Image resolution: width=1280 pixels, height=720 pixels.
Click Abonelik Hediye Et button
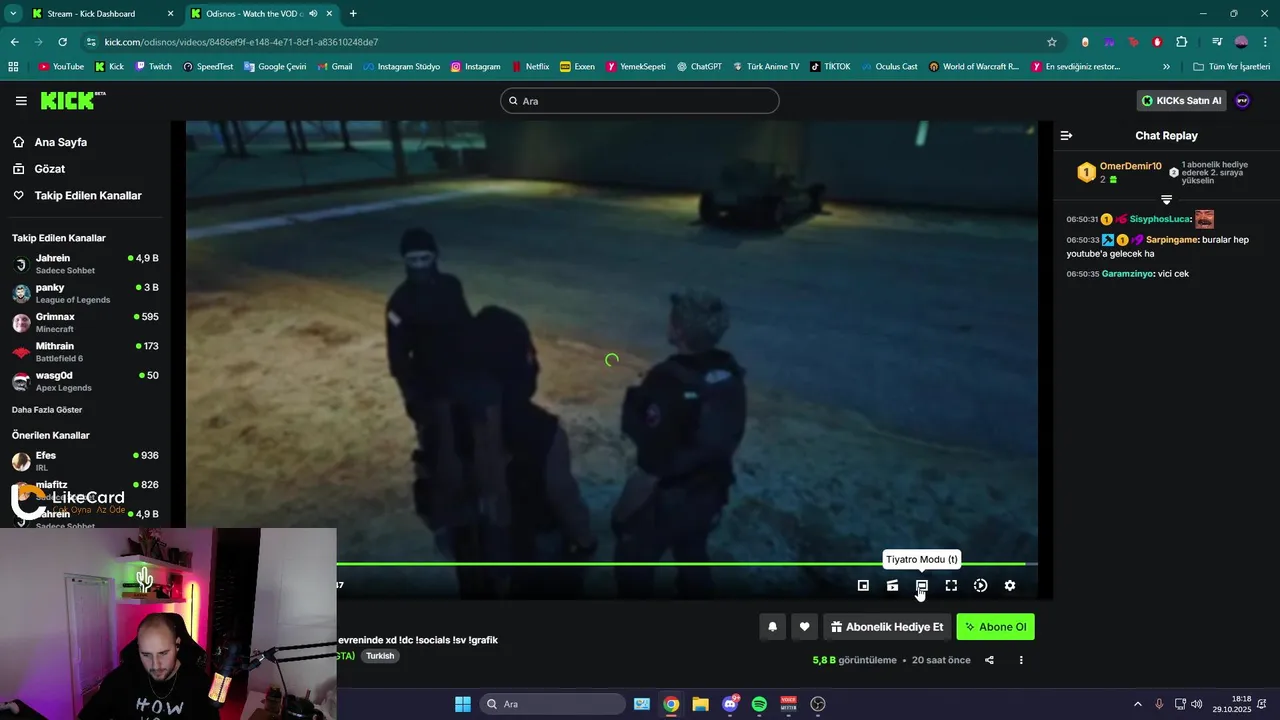[887, 627]
